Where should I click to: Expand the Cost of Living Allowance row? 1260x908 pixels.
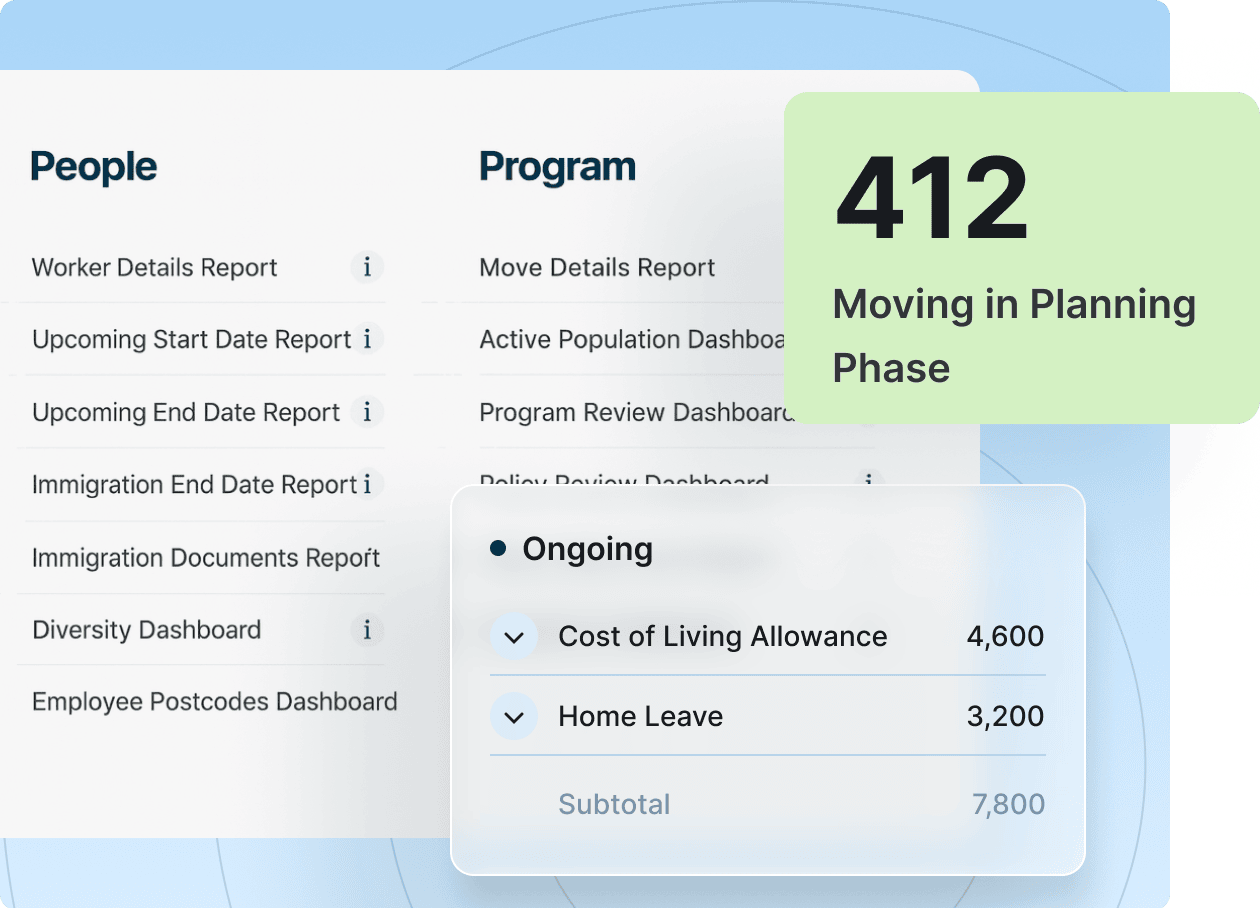(x=514, y=637)
